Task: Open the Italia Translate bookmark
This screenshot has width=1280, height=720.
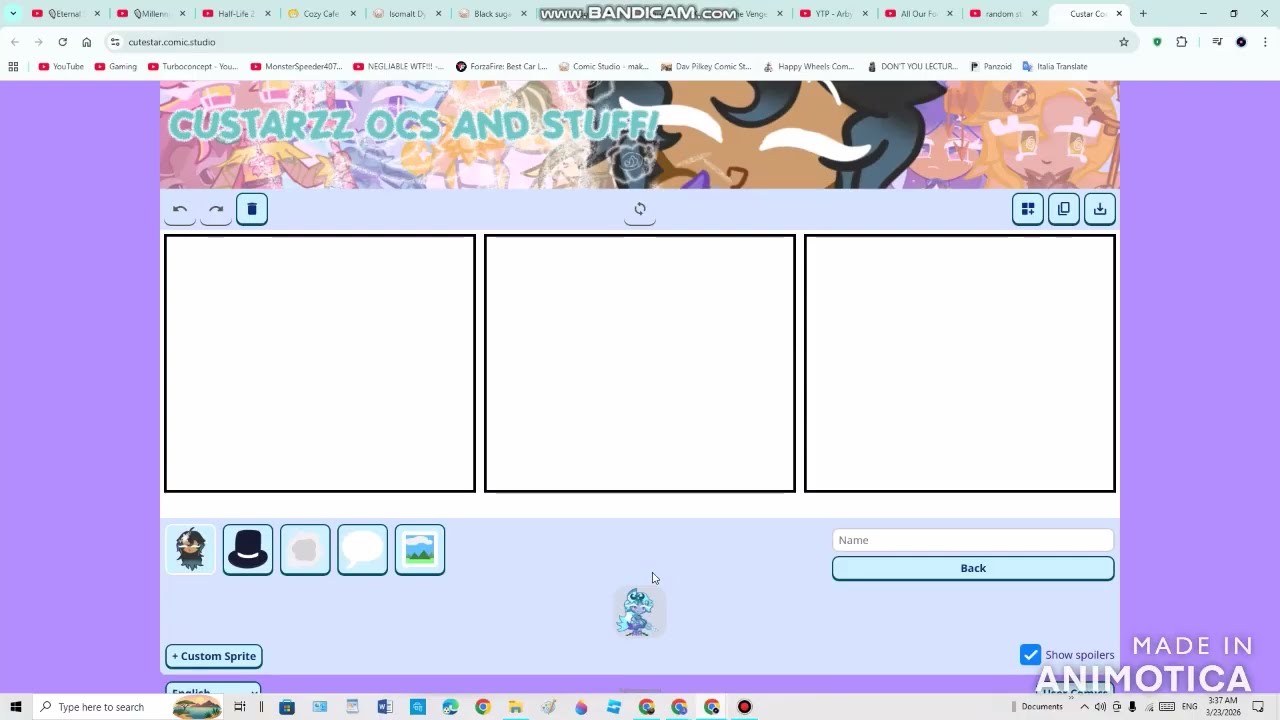Action: tap(1054, 67)
